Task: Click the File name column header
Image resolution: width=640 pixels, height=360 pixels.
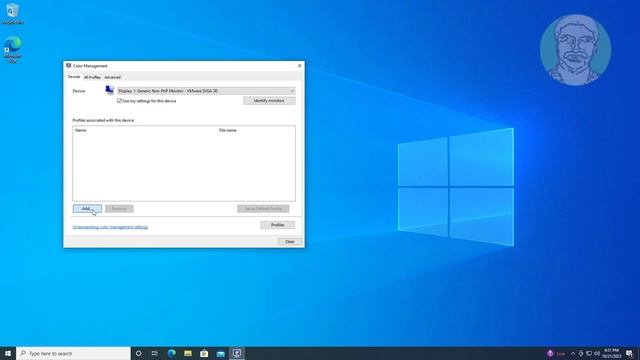Action: point(228,130)
